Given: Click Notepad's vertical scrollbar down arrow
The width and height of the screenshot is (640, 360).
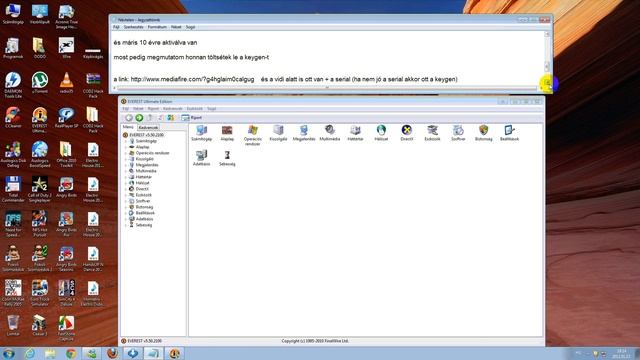Looking at the screenshot, I should pos(547,82).
